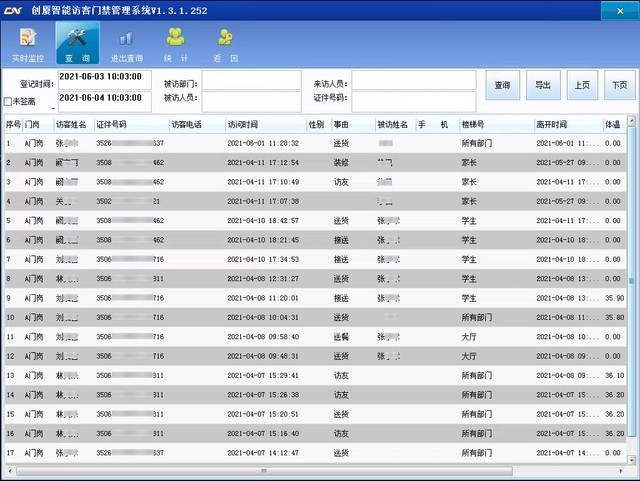
Task: Open the 统计 statistics toolbar icon
Action: [x=175, y=44]
